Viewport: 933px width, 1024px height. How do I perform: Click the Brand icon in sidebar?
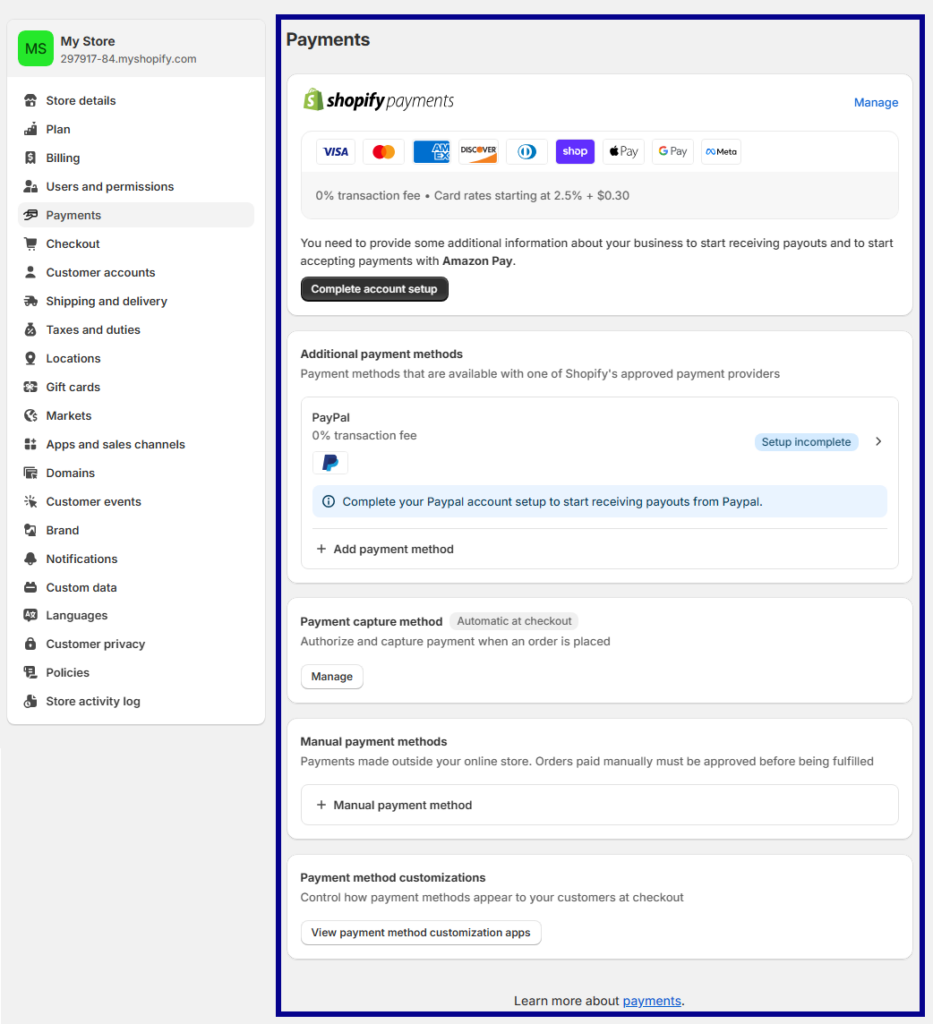(30, 530)
